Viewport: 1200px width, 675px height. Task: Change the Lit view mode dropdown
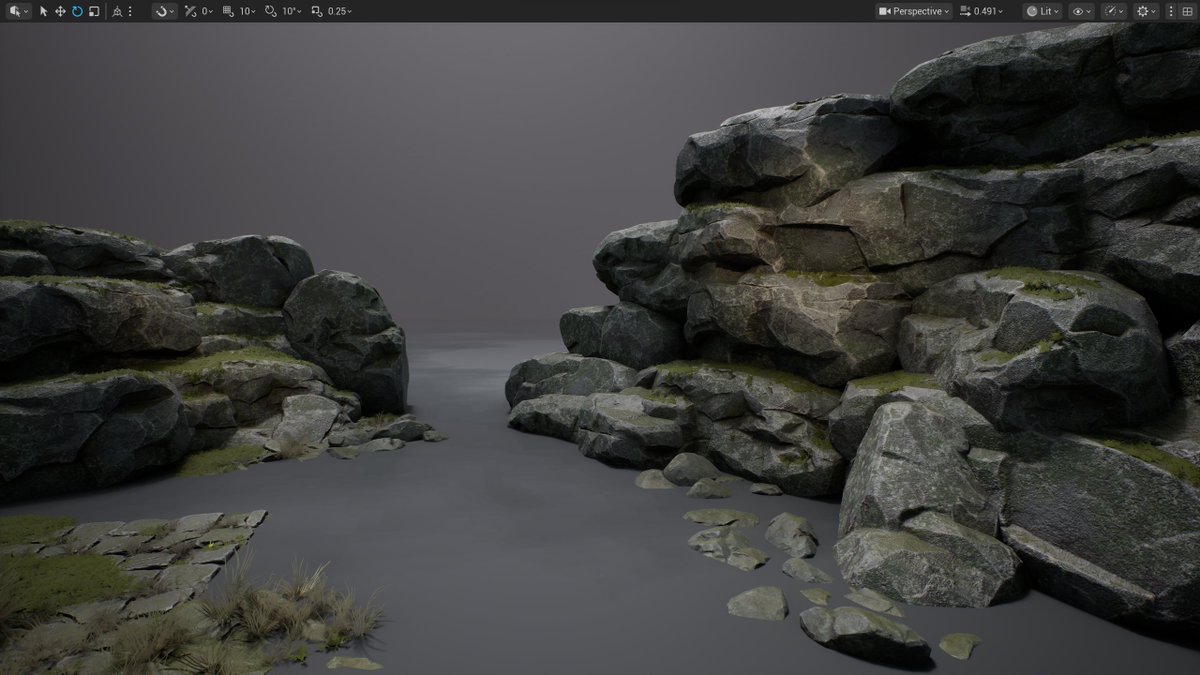[x=1043, y=11]
